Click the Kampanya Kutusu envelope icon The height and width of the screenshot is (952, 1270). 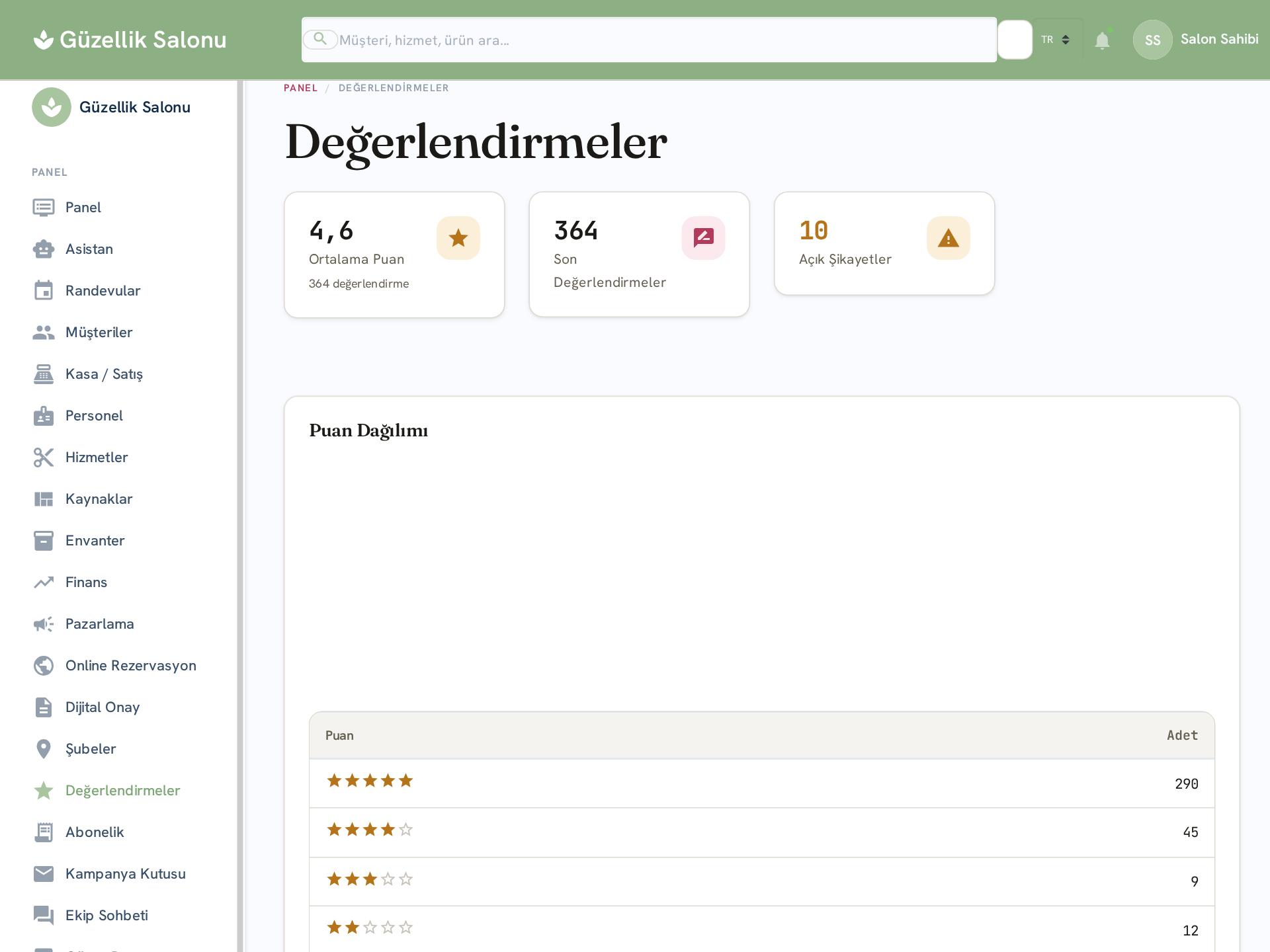click(44, 874)
